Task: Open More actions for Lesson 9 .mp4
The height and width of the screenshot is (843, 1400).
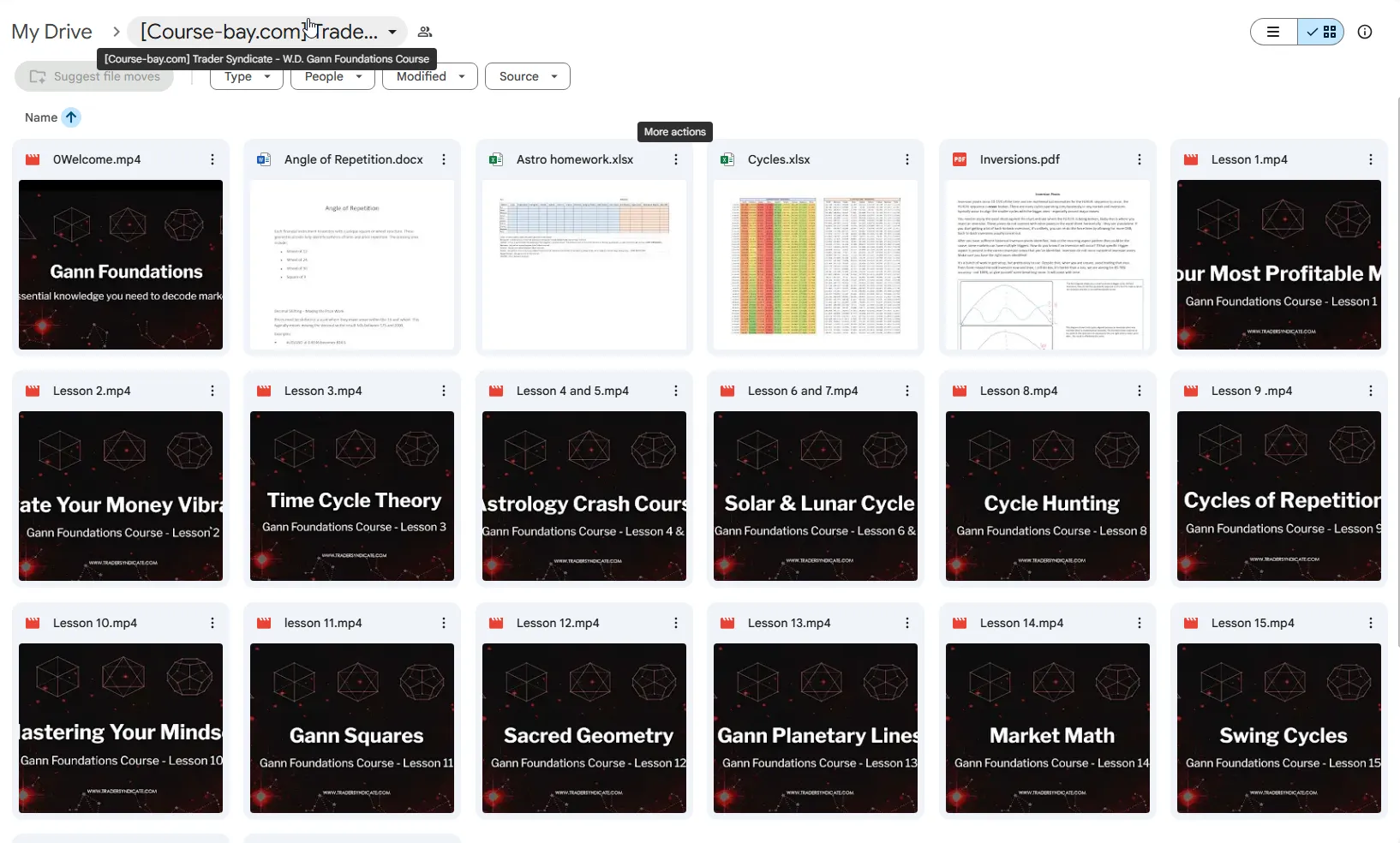Action: (x=1371, y=391)
